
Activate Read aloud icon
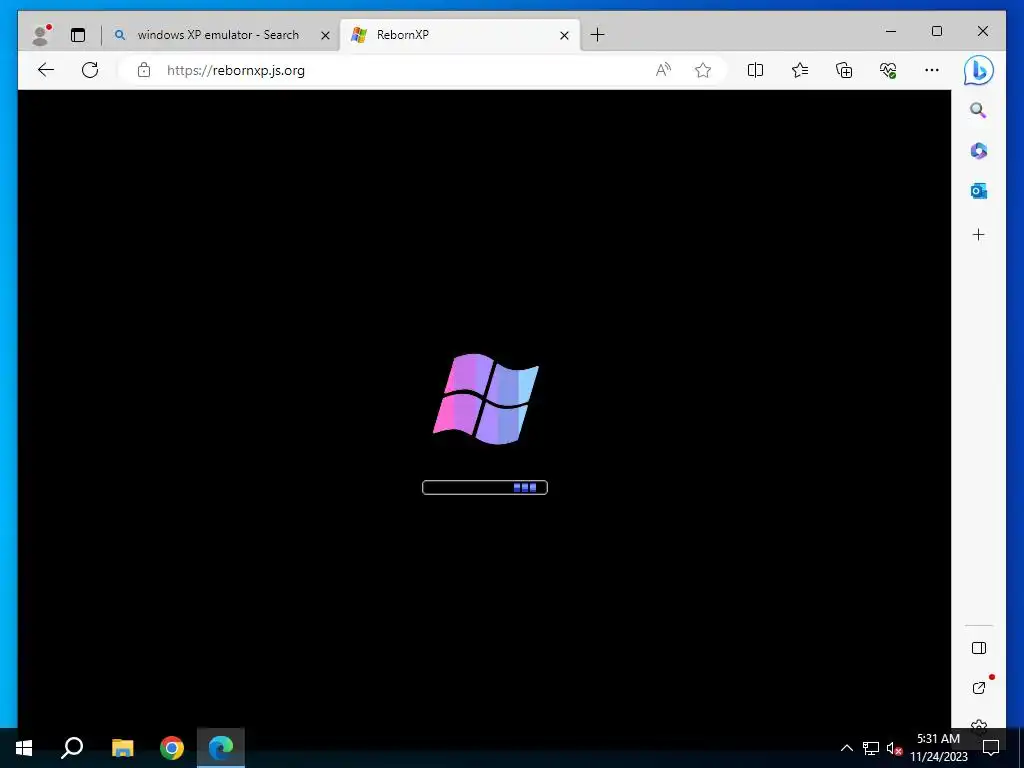[x=663, y=70]
